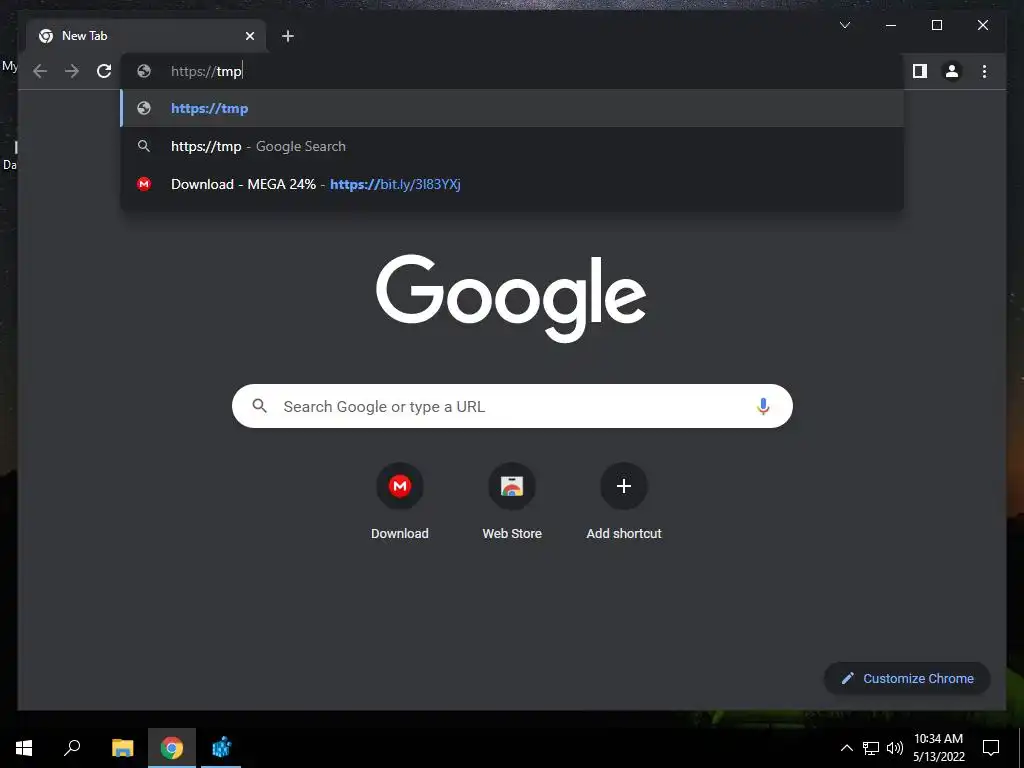1024x768 pixels.
Task: Select Download - MEGA 24% suggestion
Action: click(x=512, y=184)
